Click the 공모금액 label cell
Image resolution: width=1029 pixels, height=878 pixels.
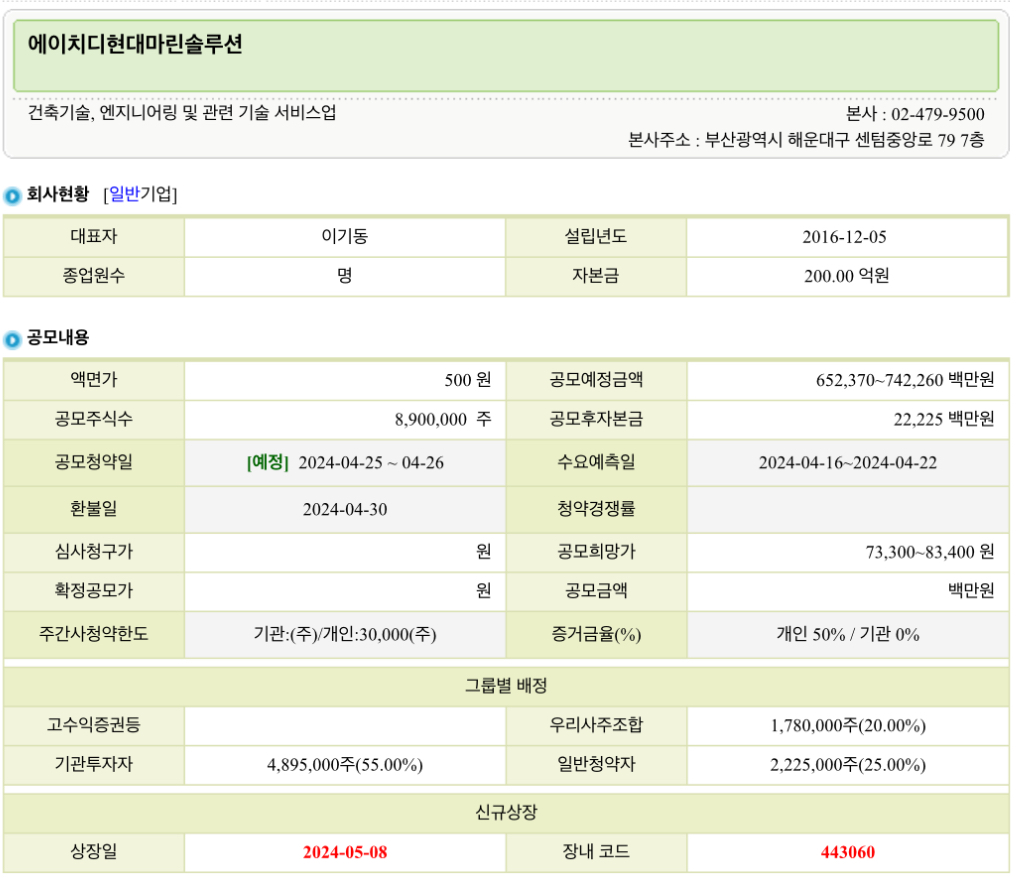pos(596,591)
